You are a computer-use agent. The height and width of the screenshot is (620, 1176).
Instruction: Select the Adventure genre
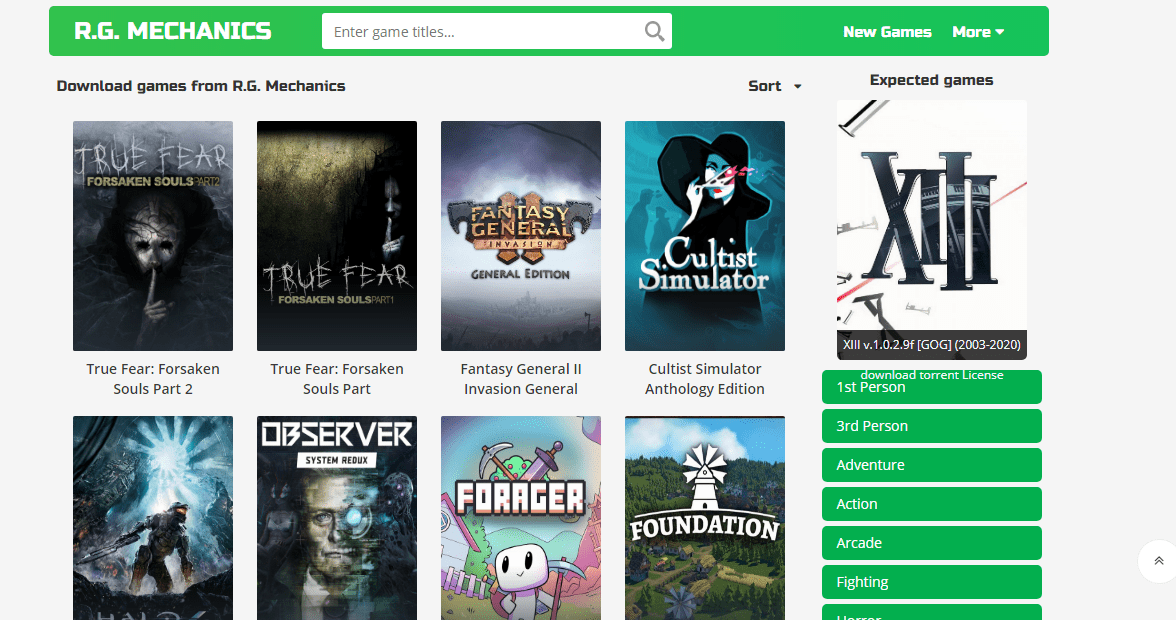(x=932, y=465)
